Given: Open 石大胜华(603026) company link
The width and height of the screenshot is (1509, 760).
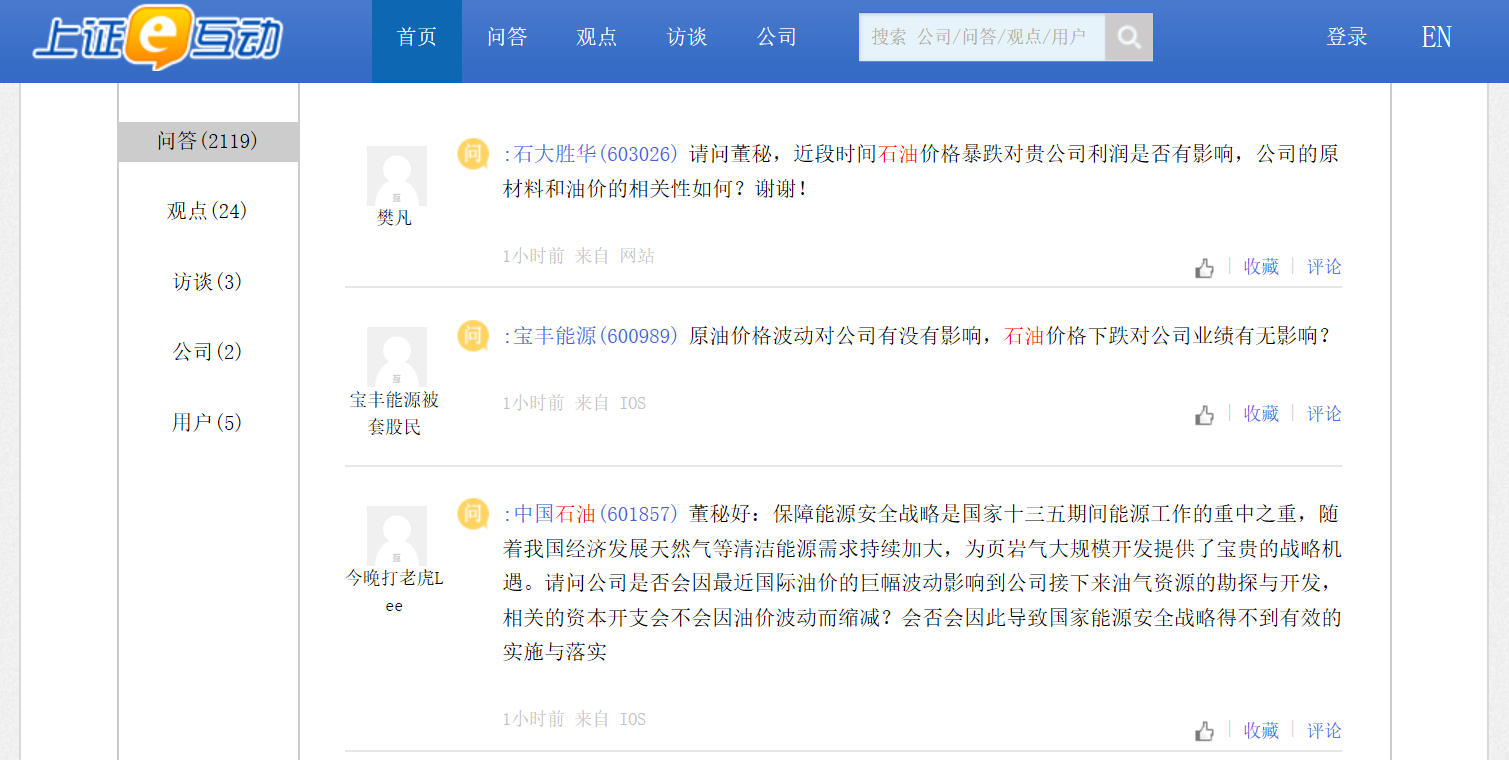Looking at the screenshot, I should [x=596, y=154].
